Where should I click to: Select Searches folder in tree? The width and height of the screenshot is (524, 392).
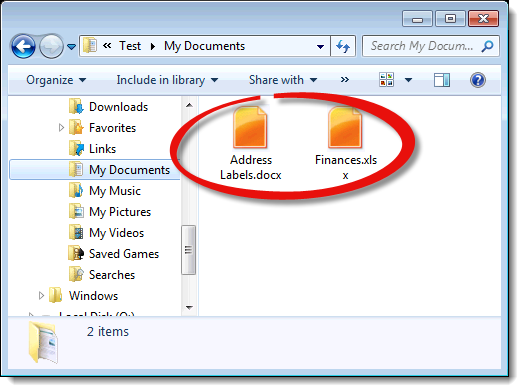click(x=112, y=275)
